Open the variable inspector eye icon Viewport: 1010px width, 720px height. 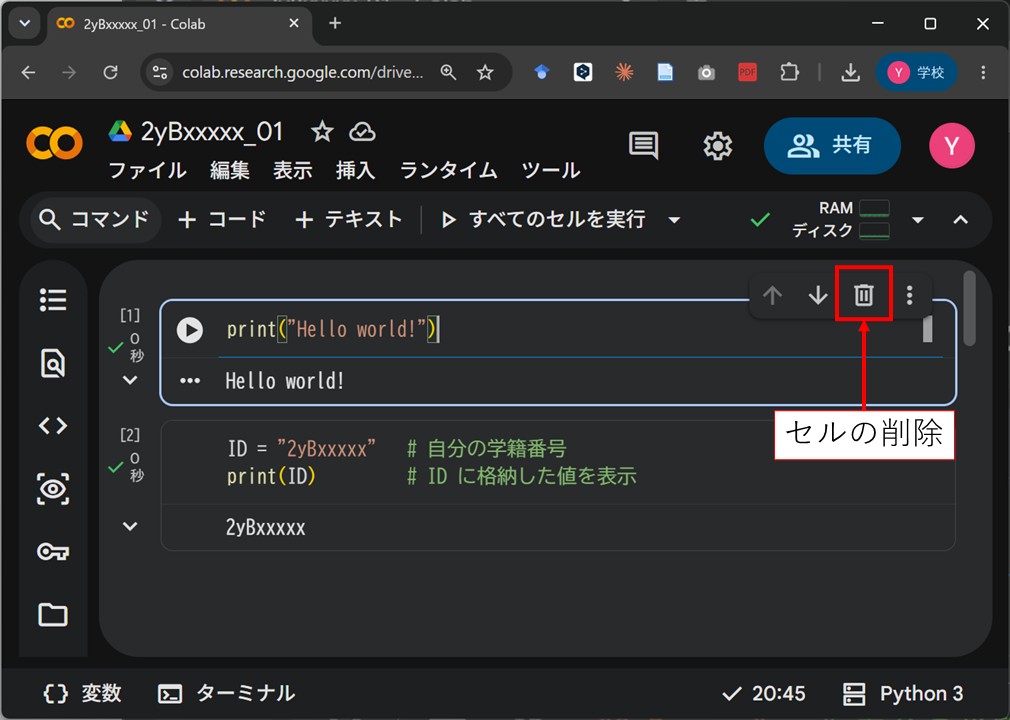(x=53, y=489)
